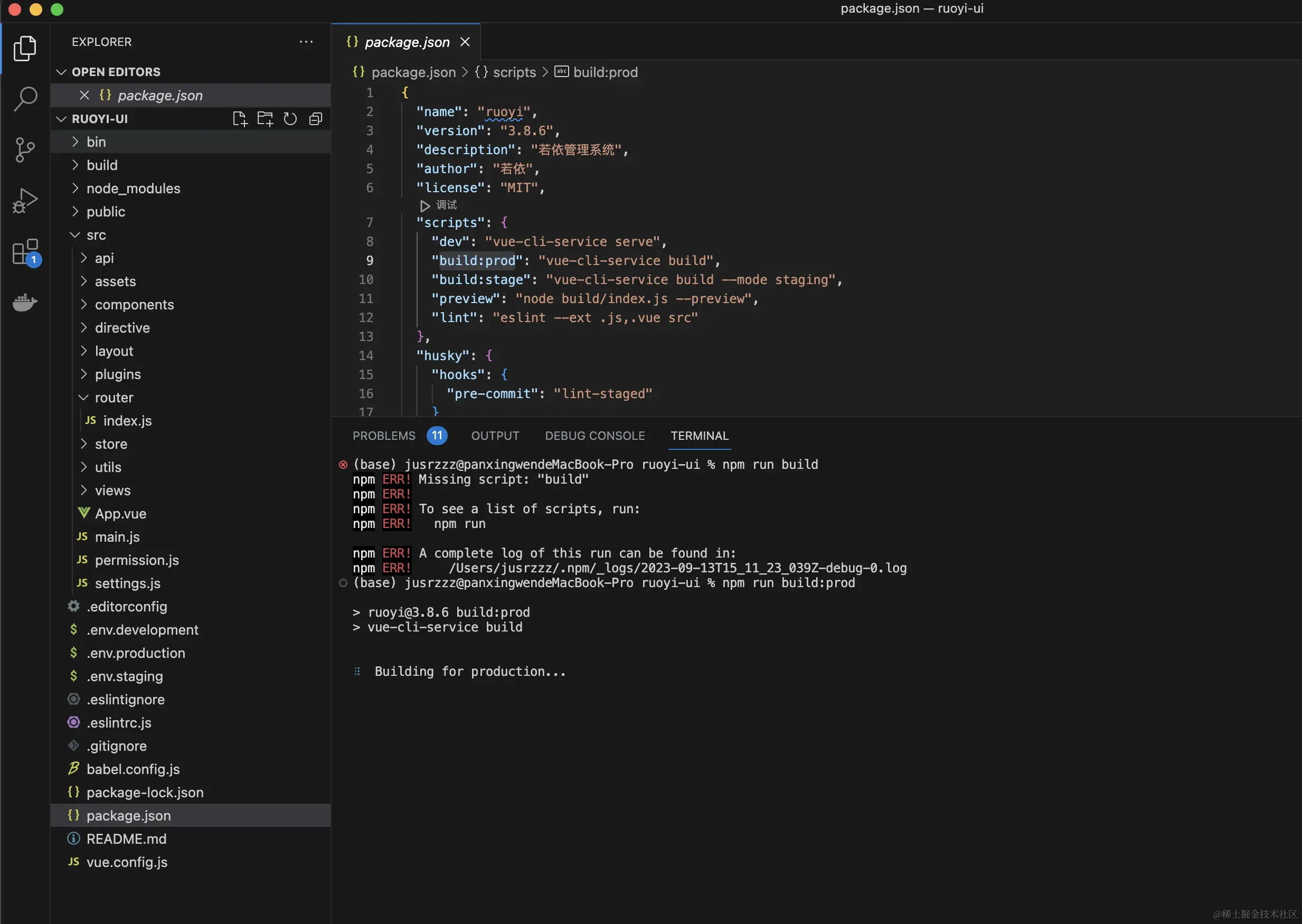1302x924 pixels.
Task: Open Source Control view
Action: click(x=25, y=149)
